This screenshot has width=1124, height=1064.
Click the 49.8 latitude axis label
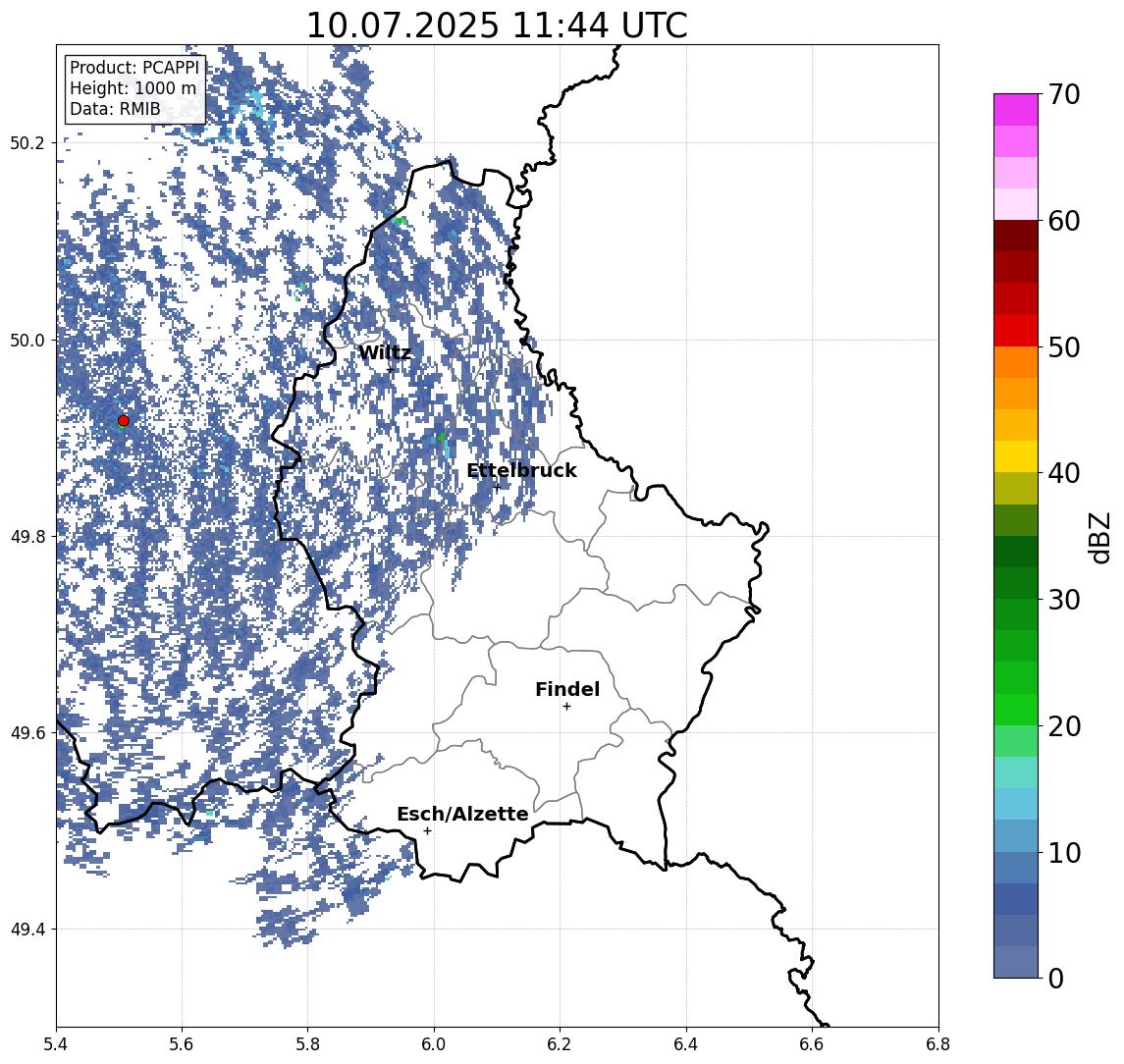click(27, 536)
